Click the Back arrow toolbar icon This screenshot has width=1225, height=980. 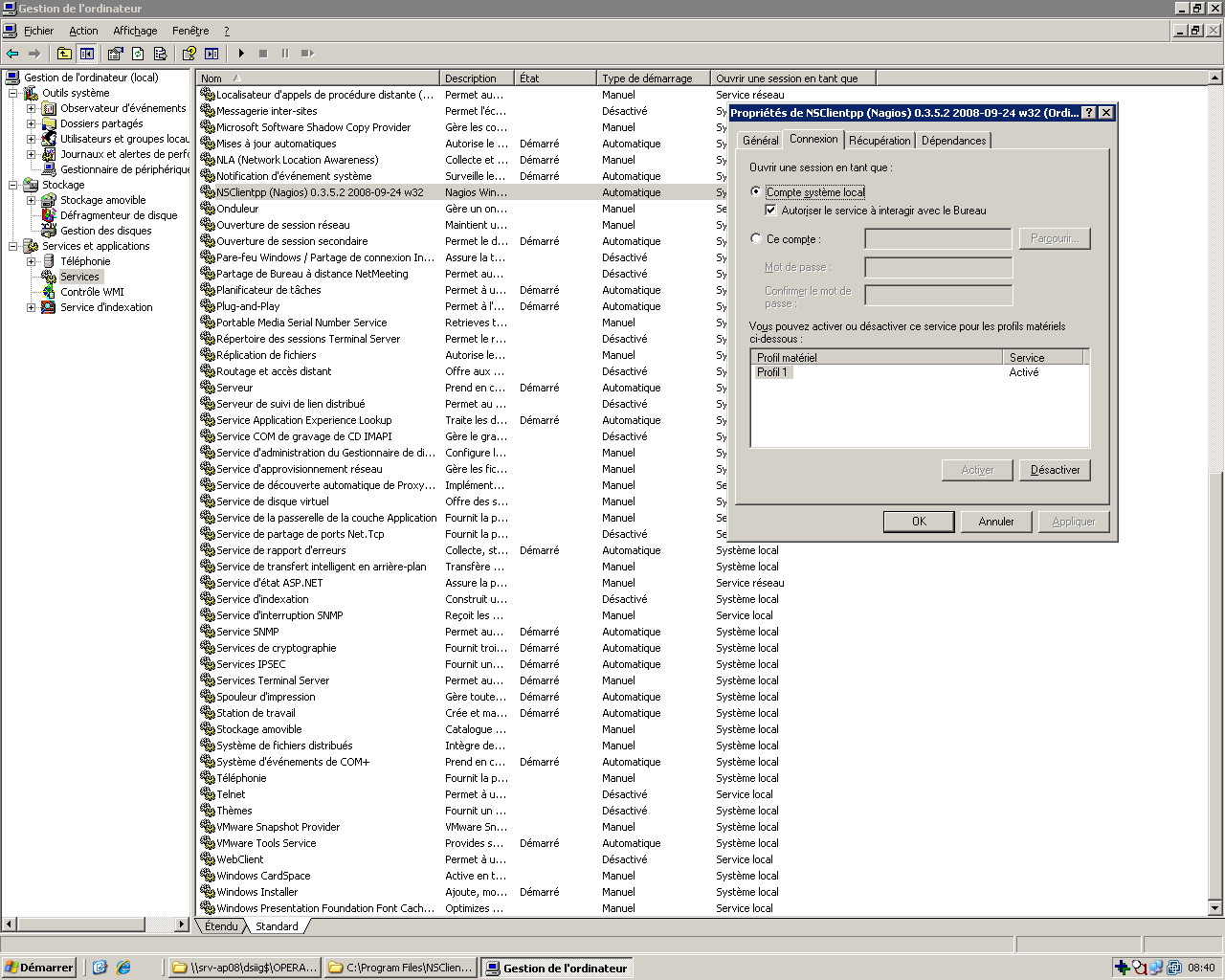[12, 54]
